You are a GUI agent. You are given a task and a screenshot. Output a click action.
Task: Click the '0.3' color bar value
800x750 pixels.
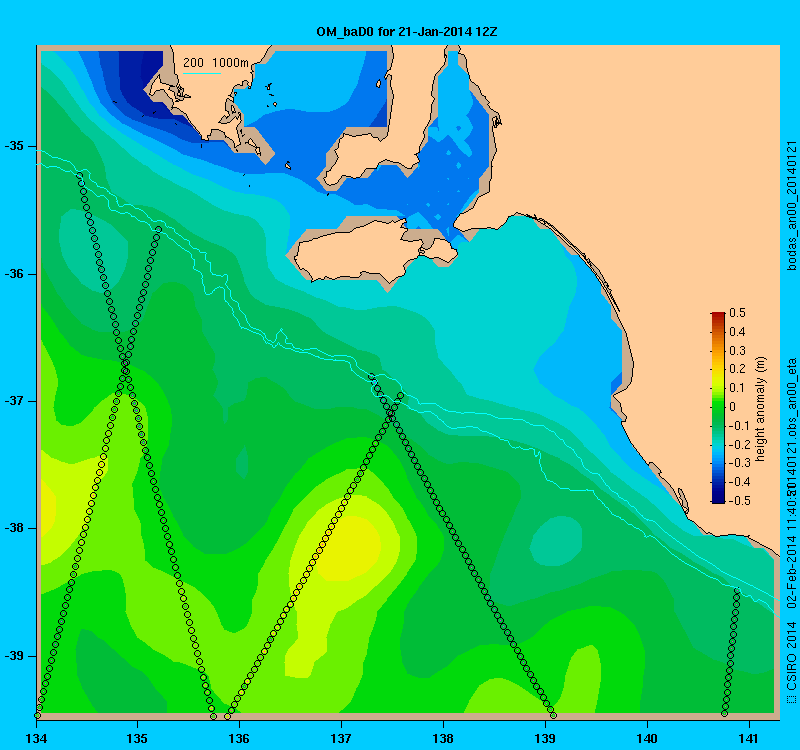click(x=737, y=351)
